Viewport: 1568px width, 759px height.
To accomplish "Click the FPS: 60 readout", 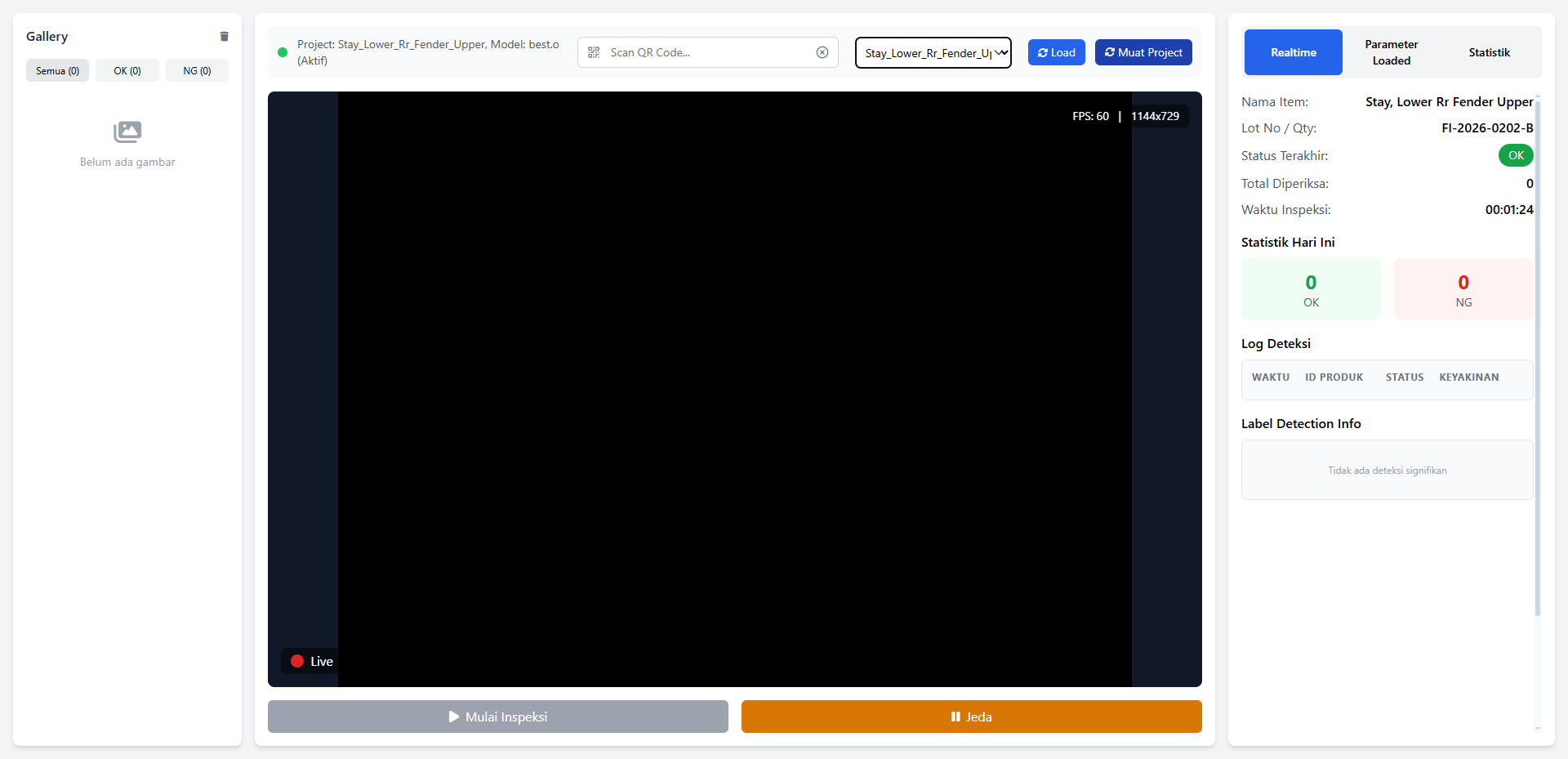I will pyautogui.click(x=1090, y=116).
